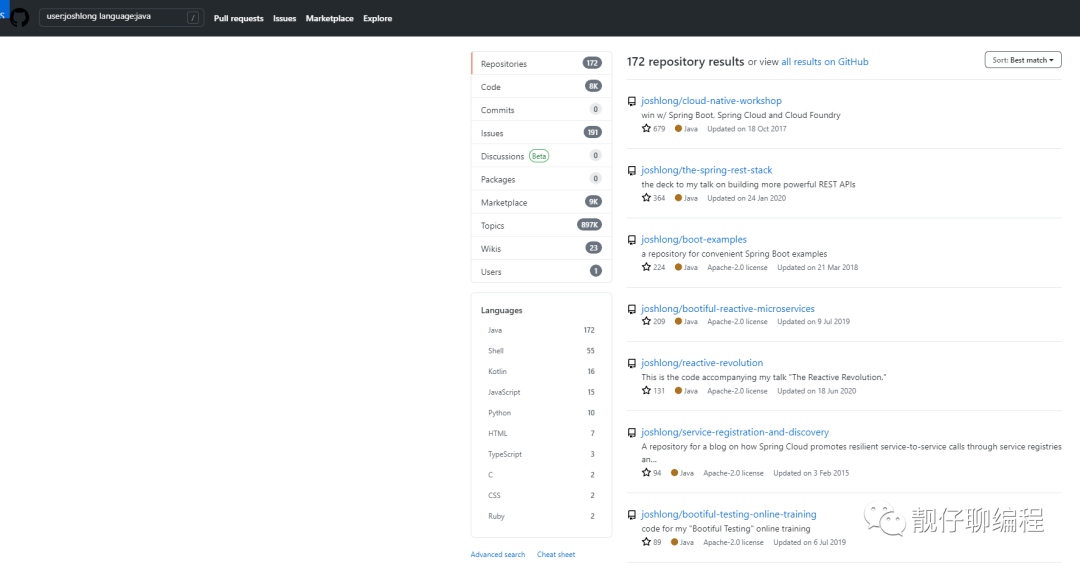
Task: Open joshlong/reactive-revolution repository
Action: coord(702,363)
